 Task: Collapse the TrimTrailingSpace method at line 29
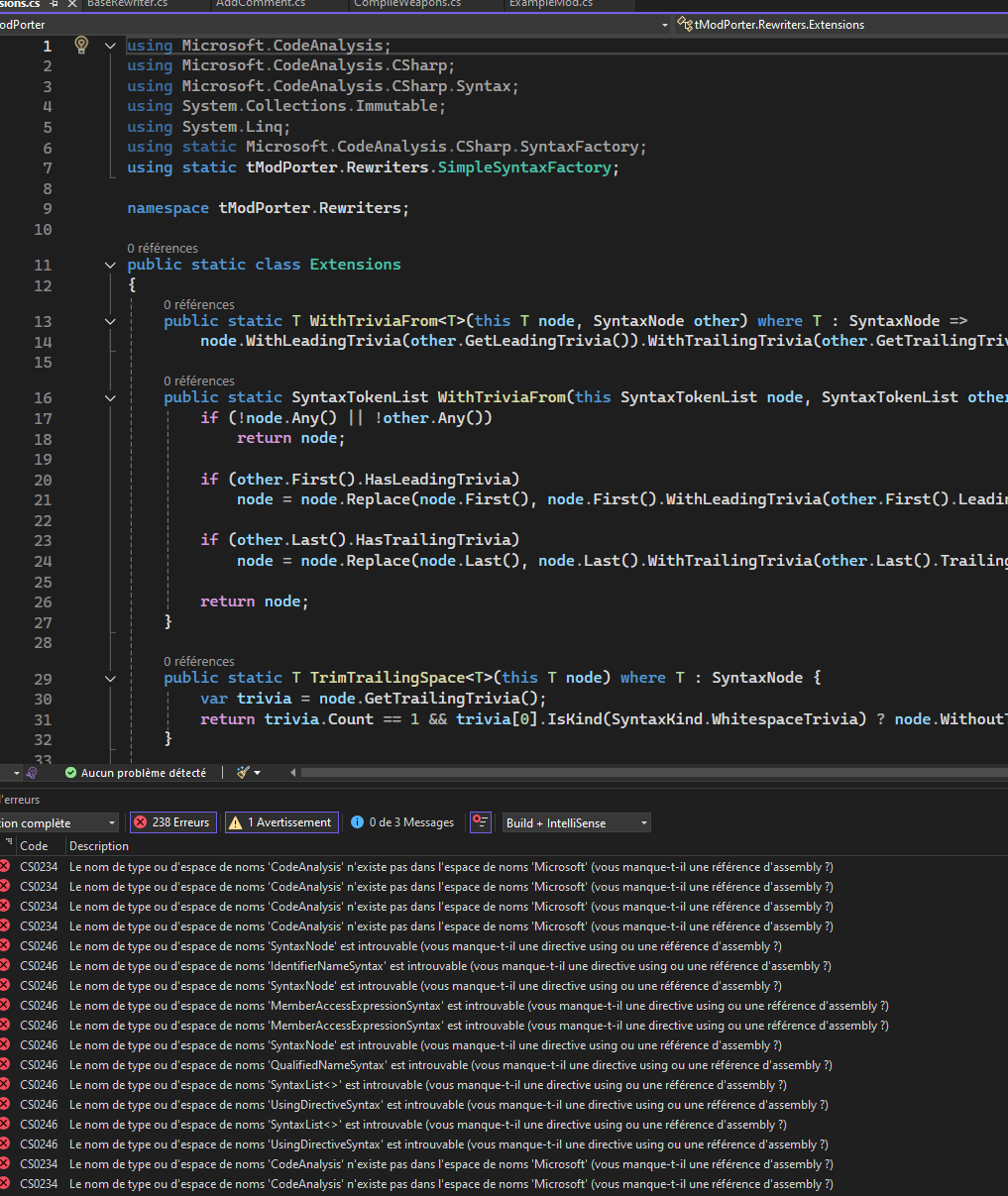coord(110,678)
